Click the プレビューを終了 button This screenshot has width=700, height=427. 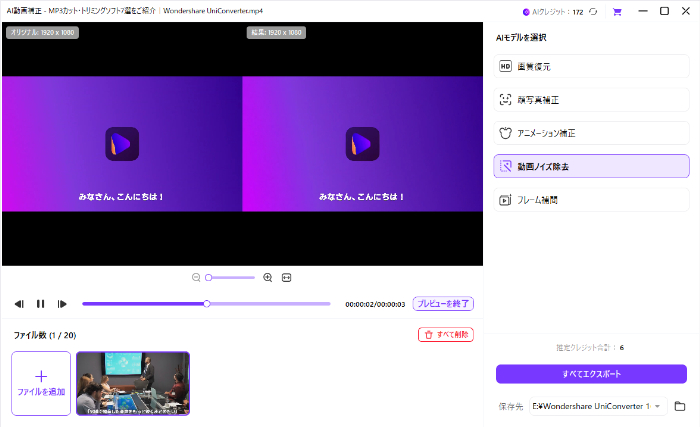443,303
